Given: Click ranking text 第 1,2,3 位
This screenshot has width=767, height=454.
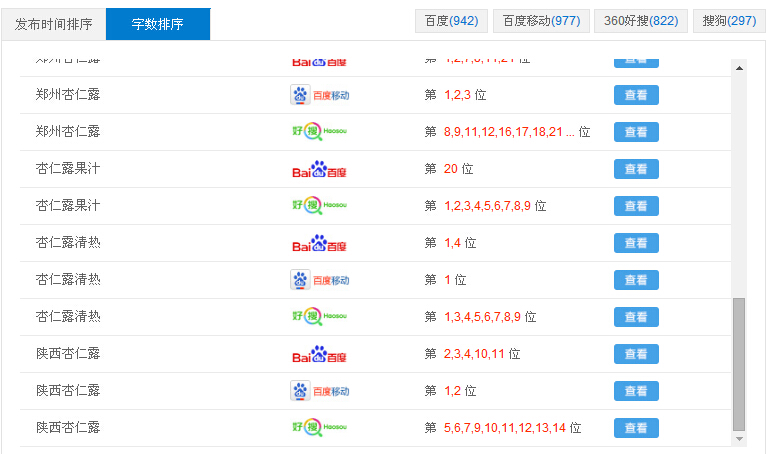Looking at the screenshot, I should point(455,95).
